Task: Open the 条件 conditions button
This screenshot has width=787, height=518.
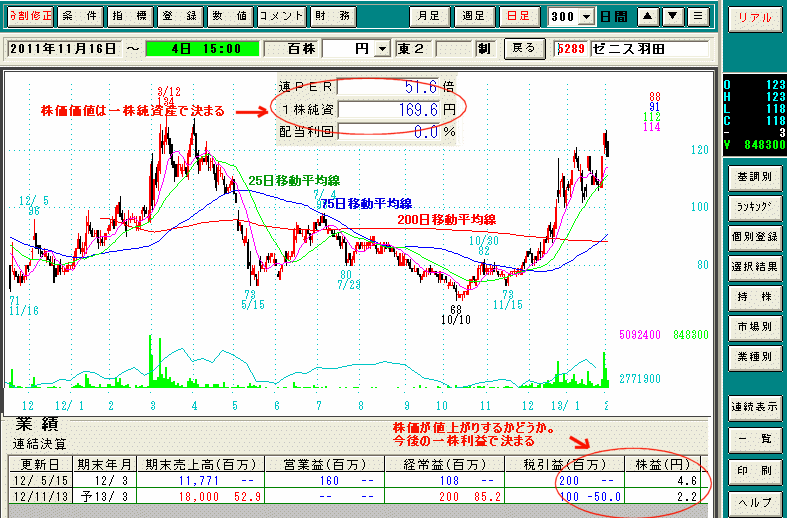Action: [x=80, y=17]
